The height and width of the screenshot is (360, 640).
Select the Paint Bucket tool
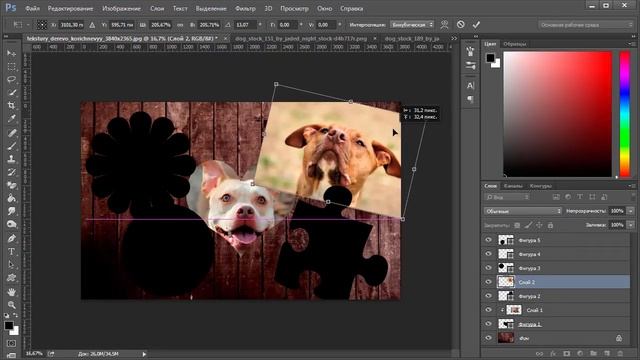pyautogui.click(x=11, y=198)
